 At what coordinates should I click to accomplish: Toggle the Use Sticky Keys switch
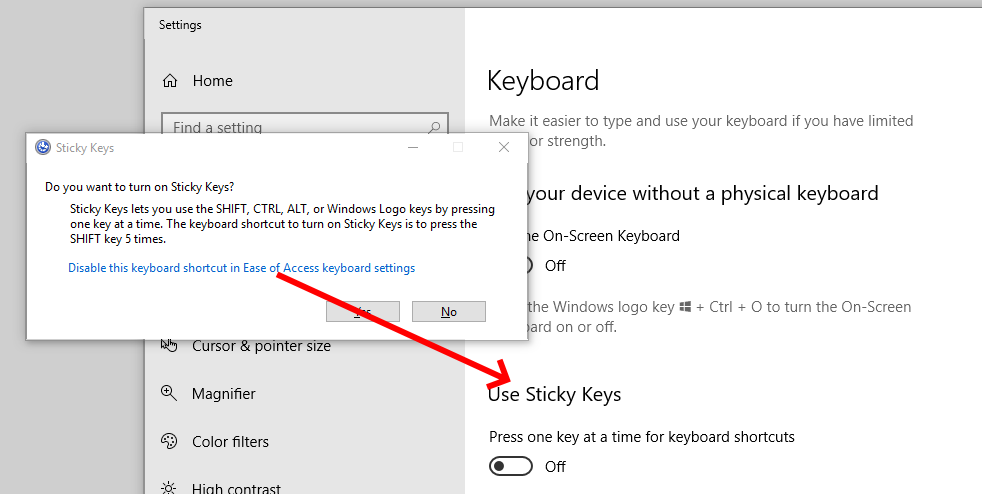coord(510,466)
